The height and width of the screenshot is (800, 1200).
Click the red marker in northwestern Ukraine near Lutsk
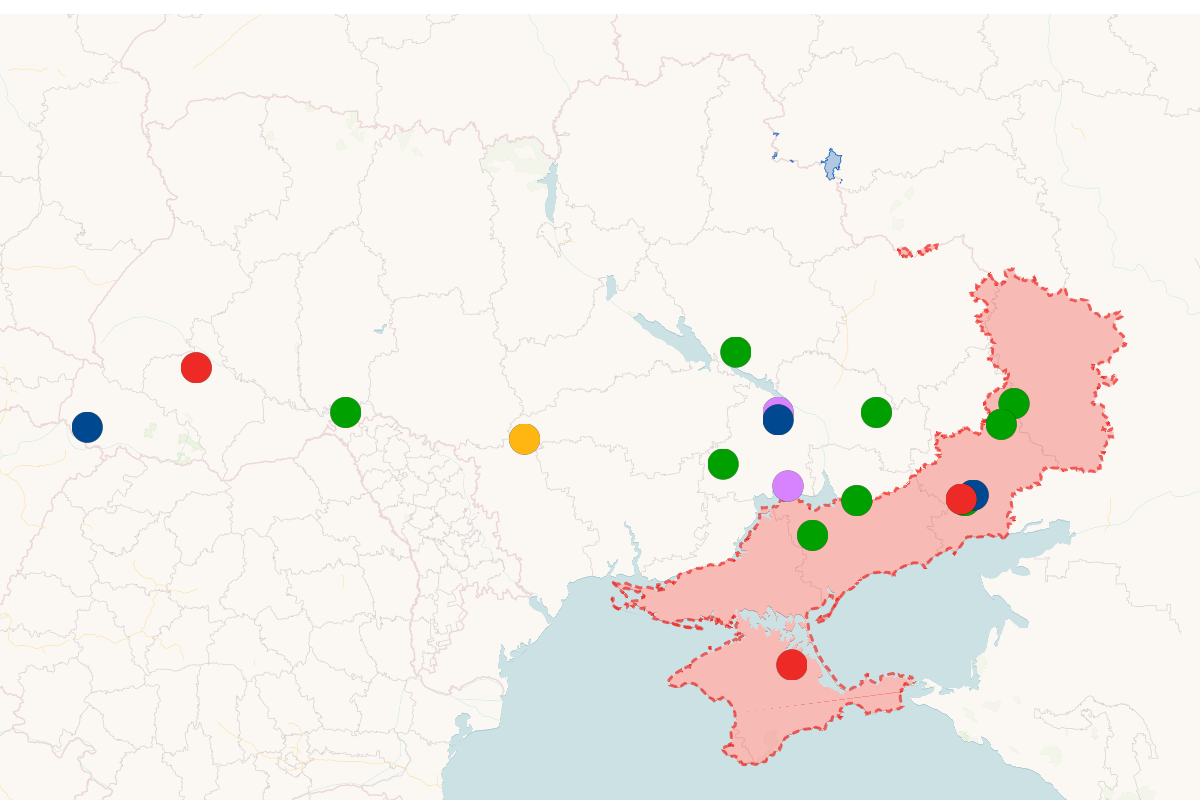[196, 368]
